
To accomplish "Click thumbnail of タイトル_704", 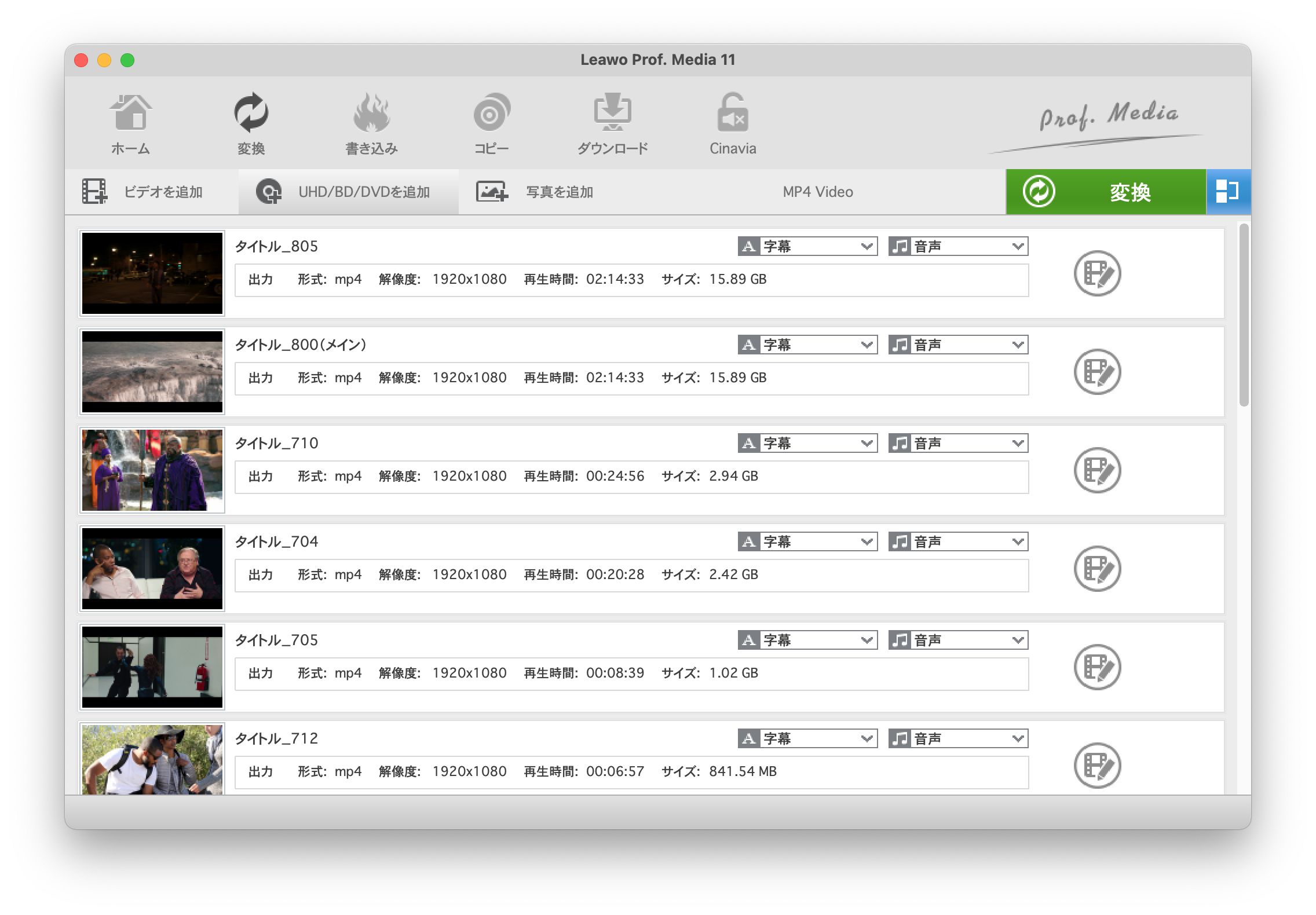I will [152, 569].
